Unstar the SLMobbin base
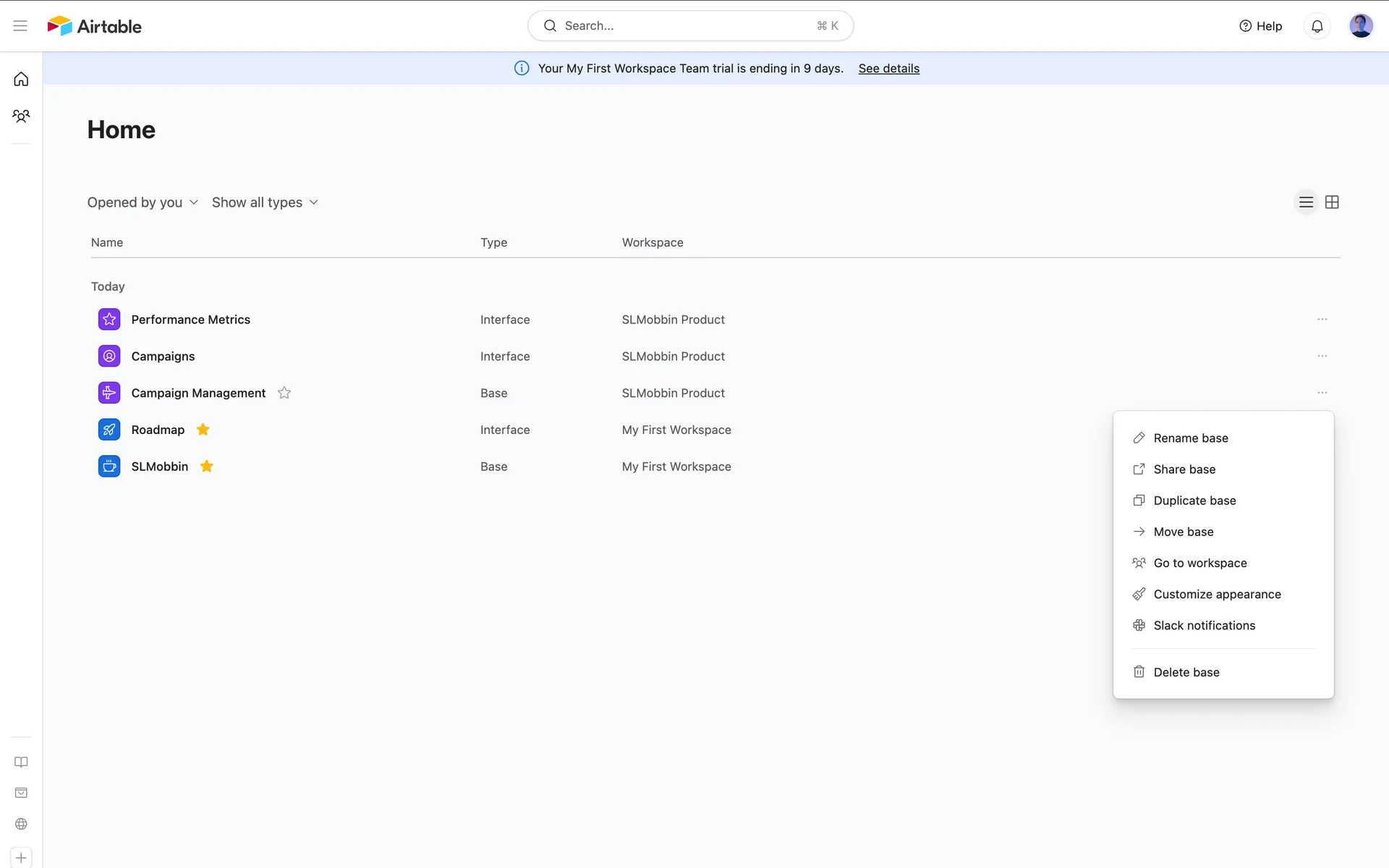 [207, 467]
